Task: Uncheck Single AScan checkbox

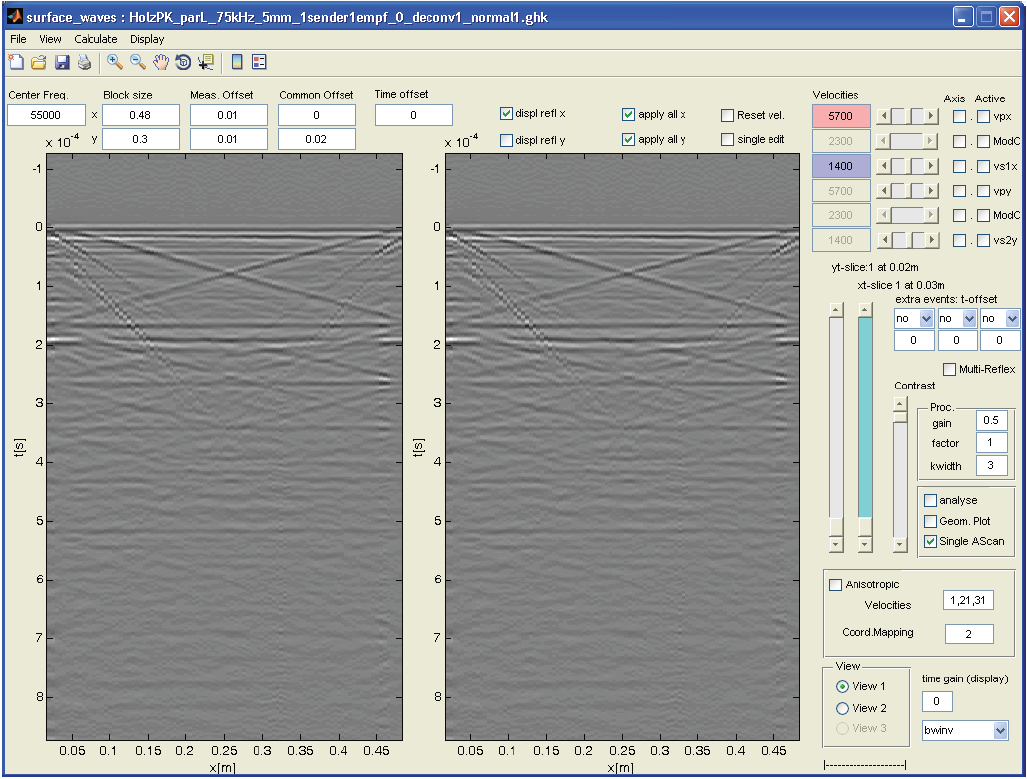Action: 930,542
